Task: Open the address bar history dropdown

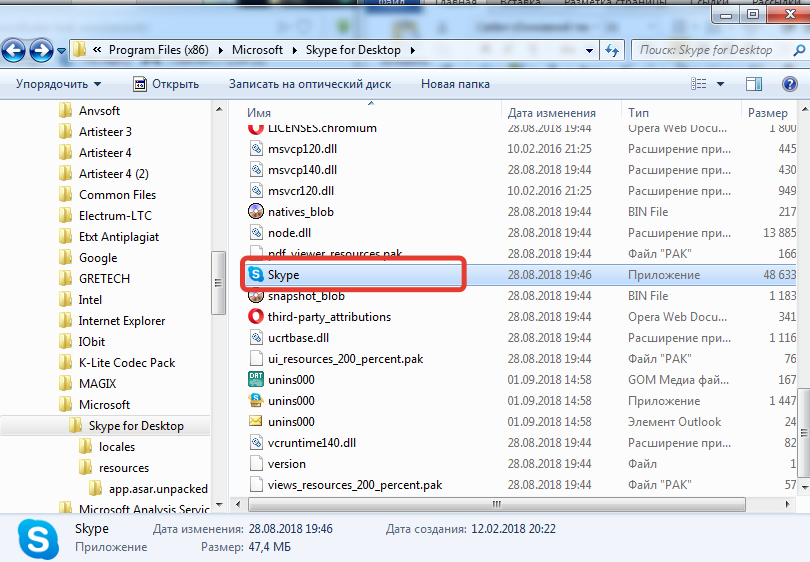Action: 592,49
